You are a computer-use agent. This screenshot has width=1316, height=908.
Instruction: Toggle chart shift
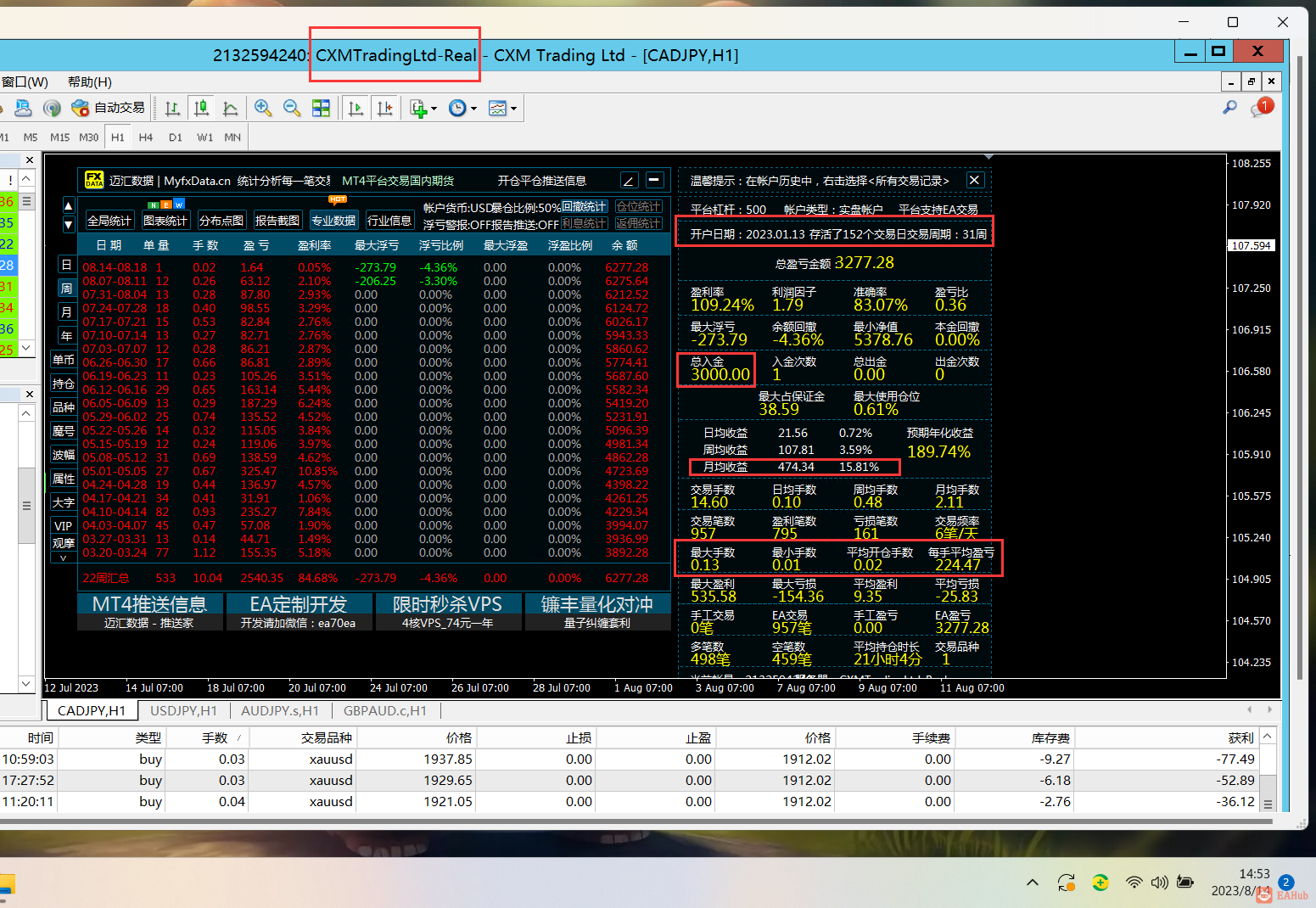[x=385, y=108]
